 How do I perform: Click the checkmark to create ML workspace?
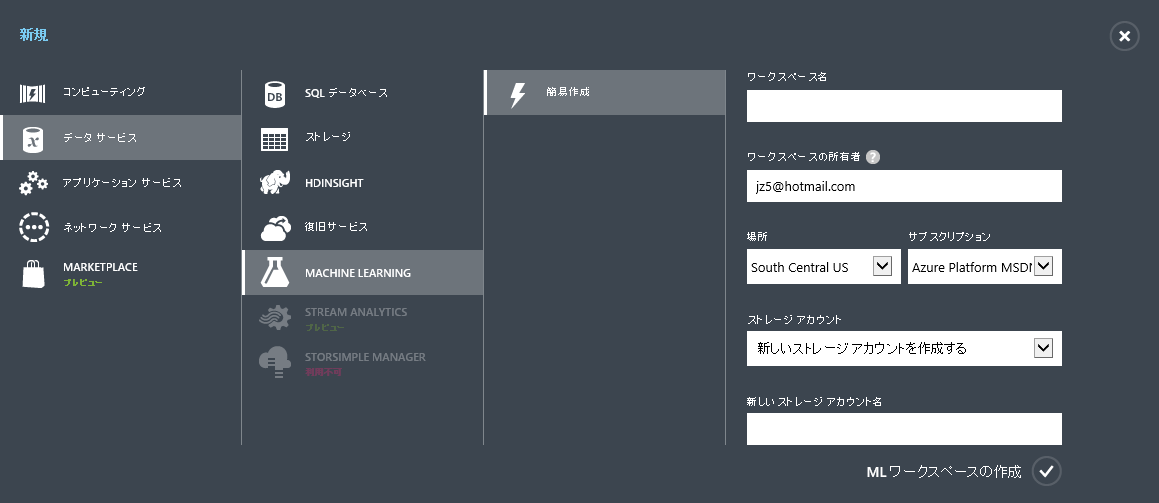point(1046,470)
